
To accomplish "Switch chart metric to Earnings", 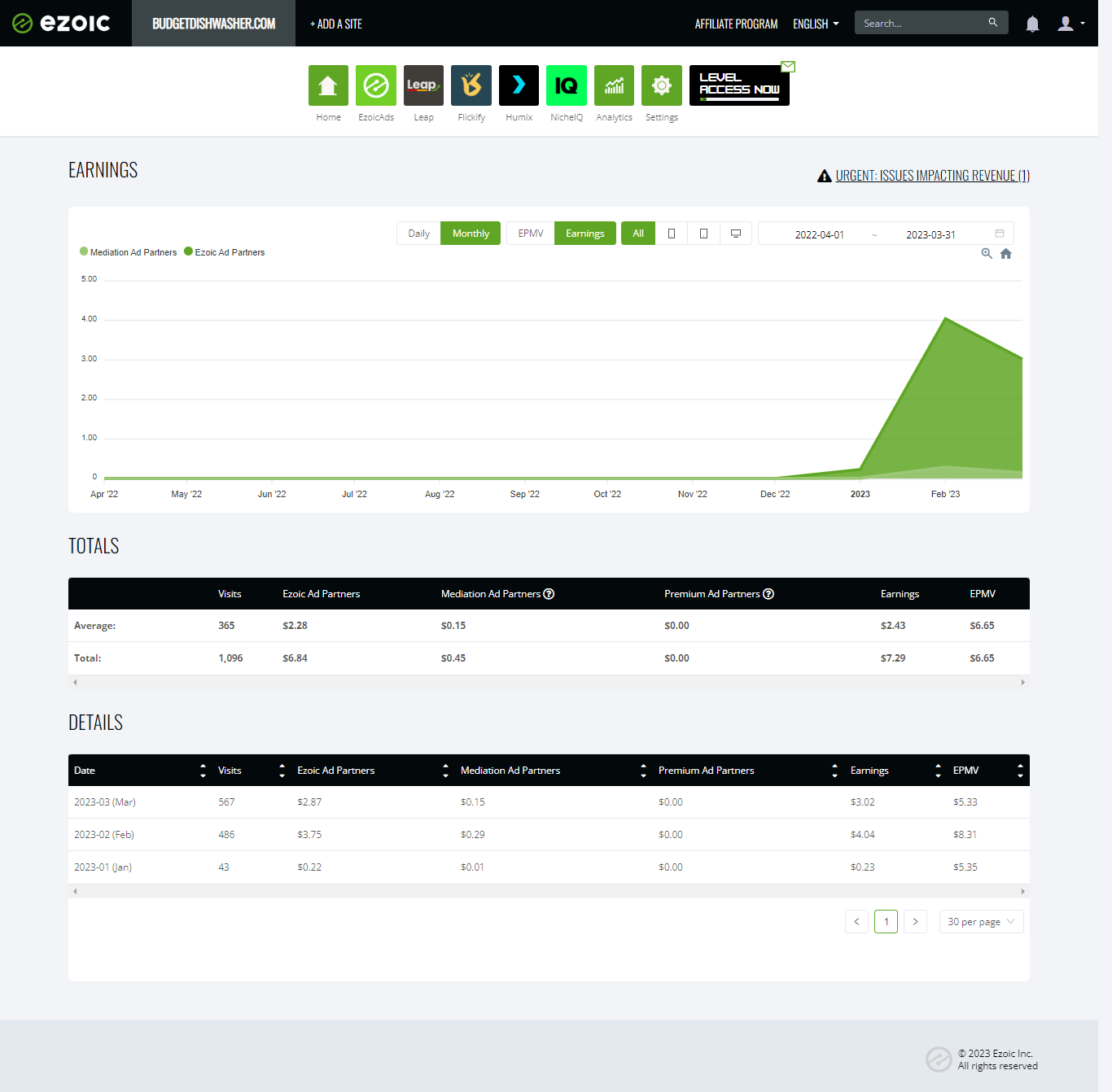I will [x=585, y=234].
